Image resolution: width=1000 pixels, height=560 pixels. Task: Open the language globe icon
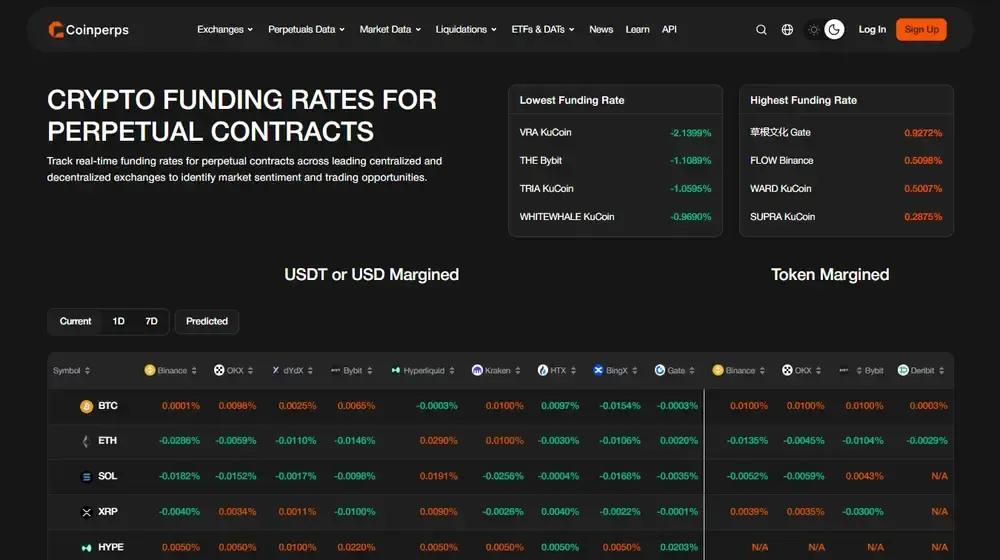[x=787, y=30]
